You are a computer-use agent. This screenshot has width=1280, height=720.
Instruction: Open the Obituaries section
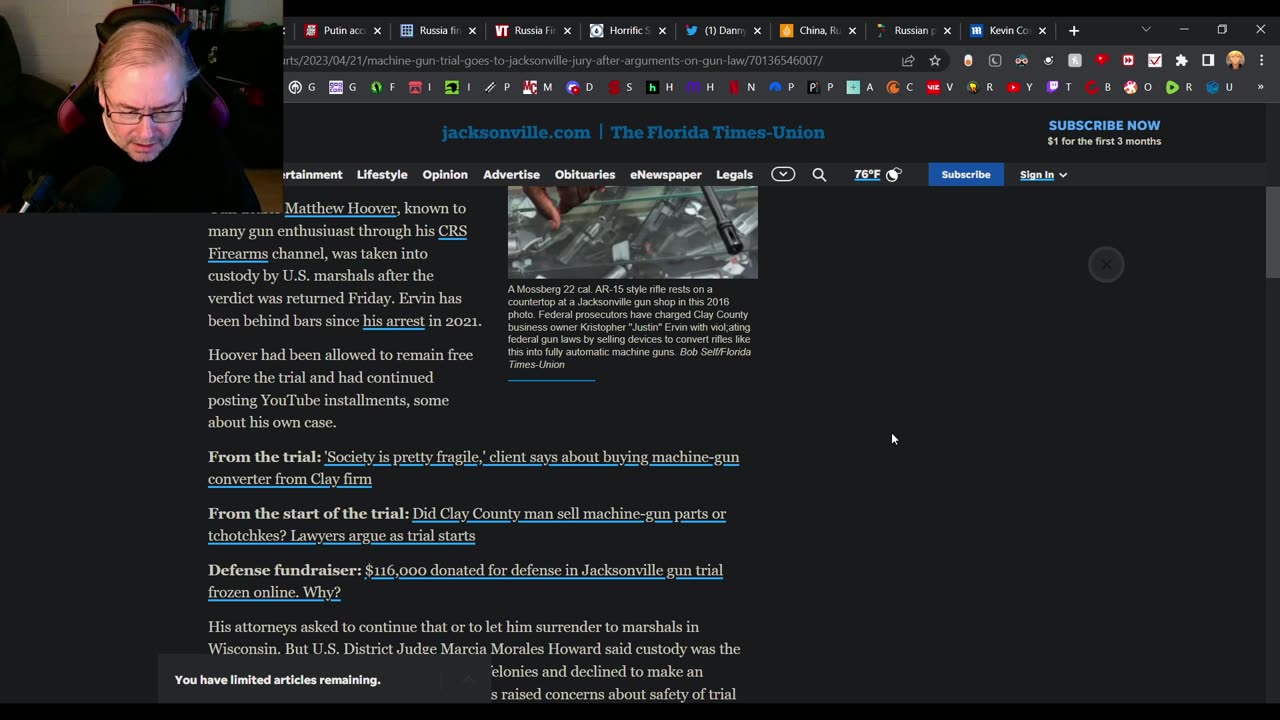point(585,174)
